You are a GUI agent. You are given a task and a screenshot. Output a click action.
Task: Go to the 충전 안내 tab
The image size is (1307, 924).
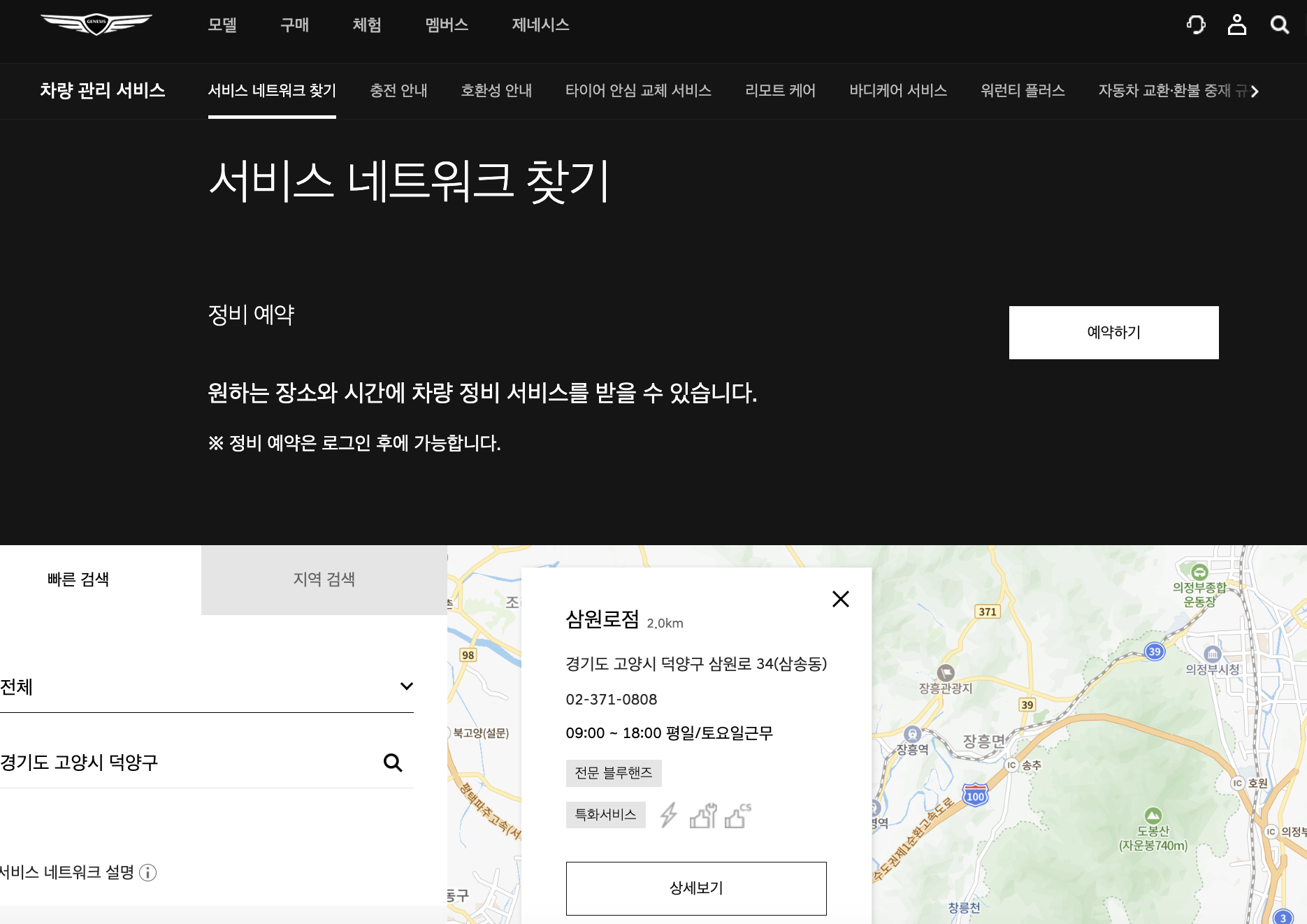[x=398, y=91]
